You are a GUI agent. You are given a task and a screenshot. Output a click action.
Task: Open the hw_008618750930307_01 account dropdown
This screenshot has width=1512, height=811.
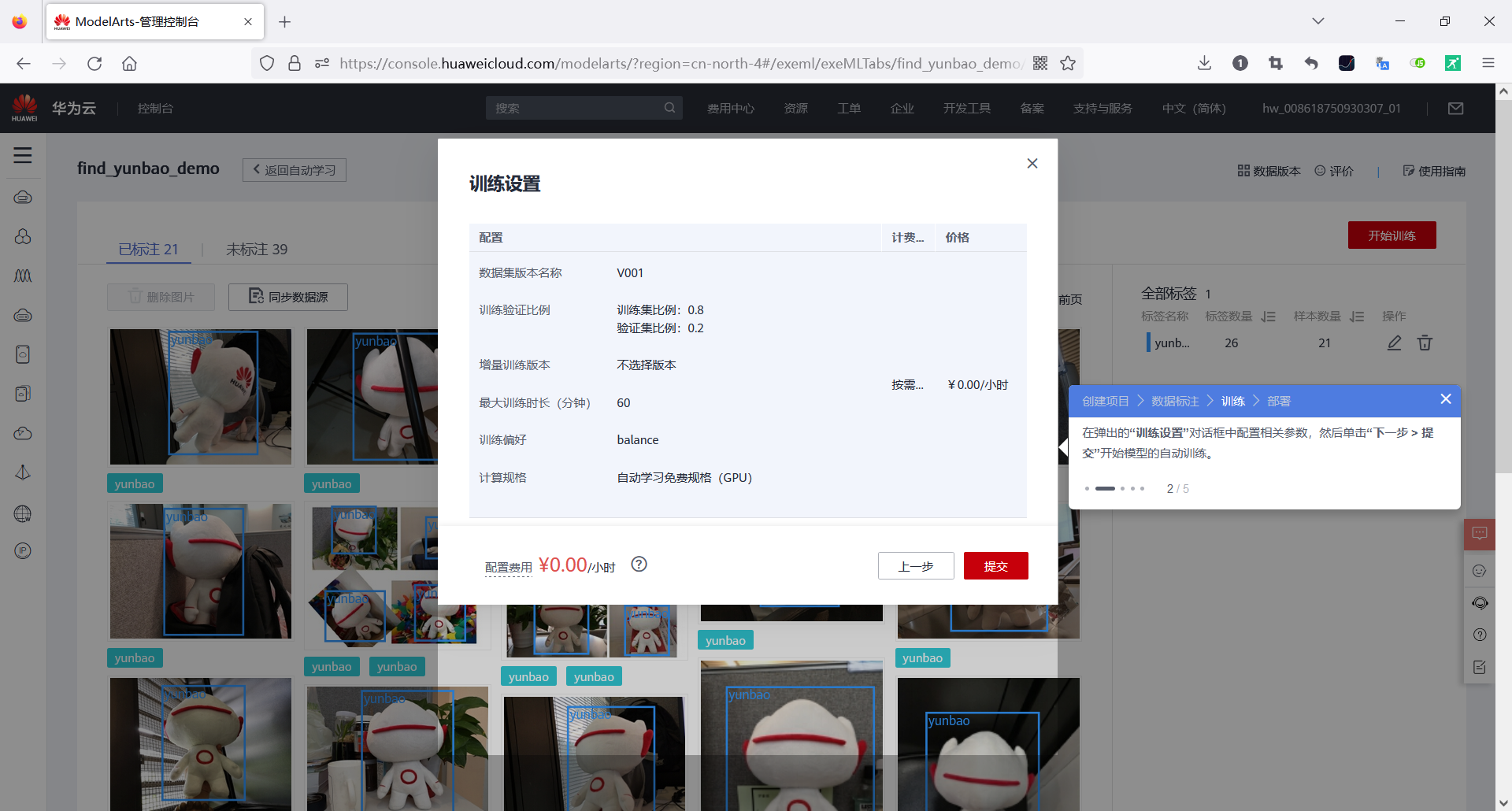pyautogui.click(x=1331, y=108)
